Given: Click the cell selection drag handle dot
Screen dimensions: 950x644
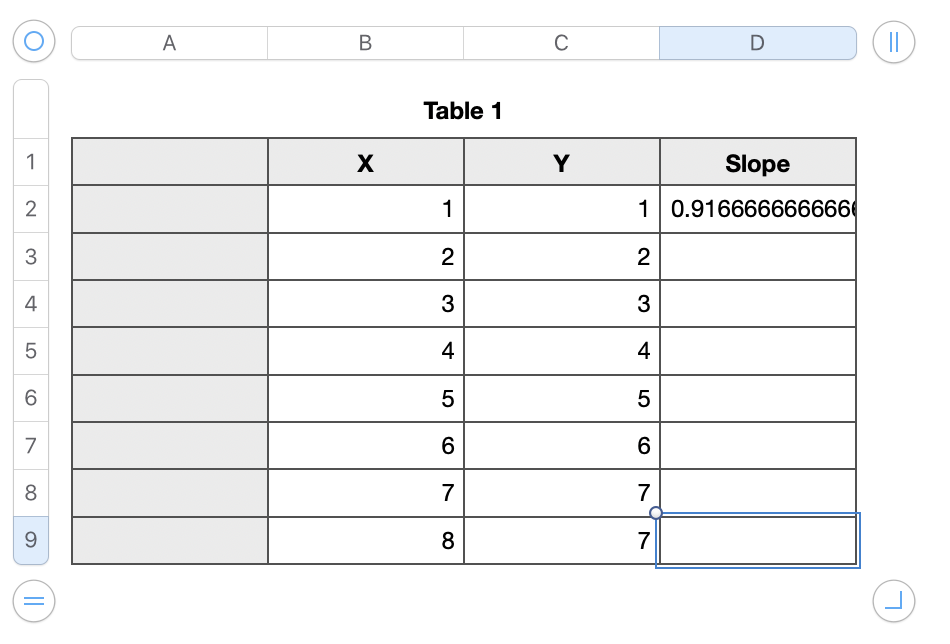Looking at the screenshot, I should coord(656,513).
